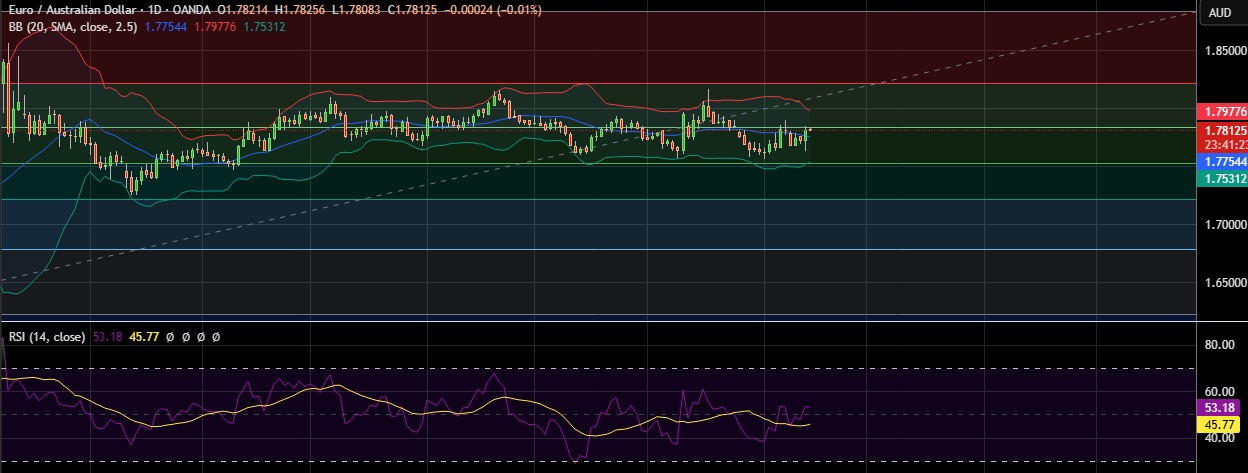Click the 1.70000 price scale level
The width and height of the screenshot is (1248, 473).
(x=1224, y=225)
